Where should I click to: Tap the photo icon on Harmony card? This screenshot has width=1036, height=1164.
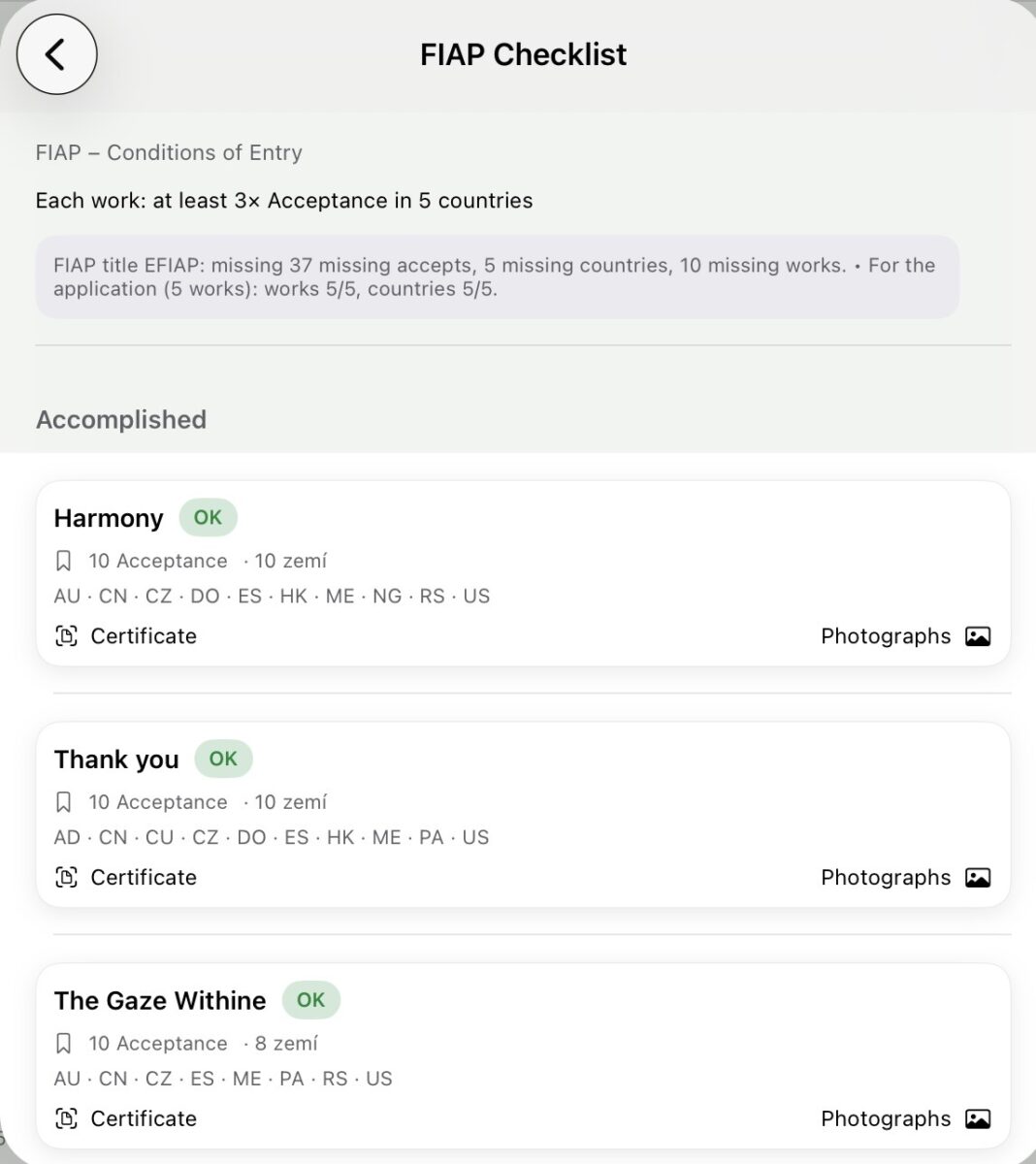(978, 636)
